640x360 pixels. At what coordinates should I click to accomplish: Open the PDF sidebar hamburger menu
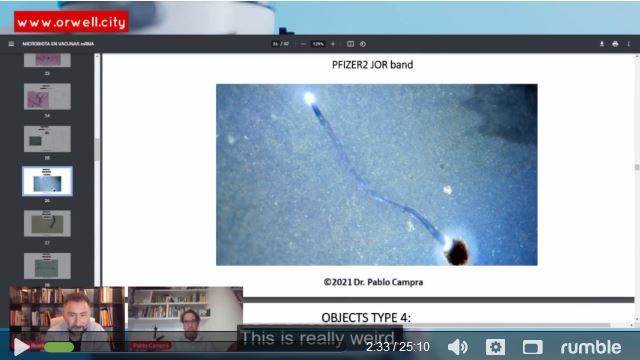click(11, 44)
